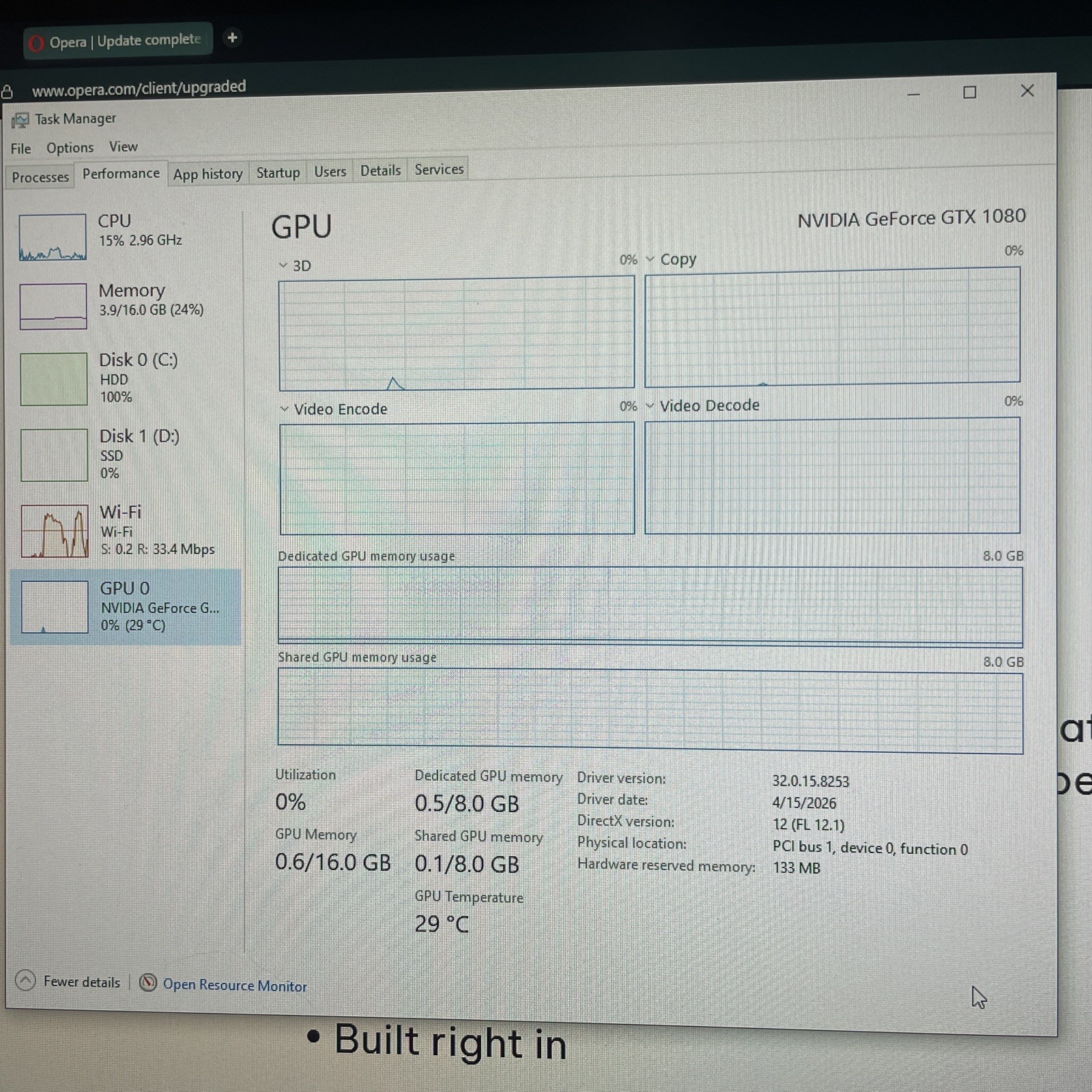Open the Options menu
Screen dimensions: 1092x1092
[70, 147]
